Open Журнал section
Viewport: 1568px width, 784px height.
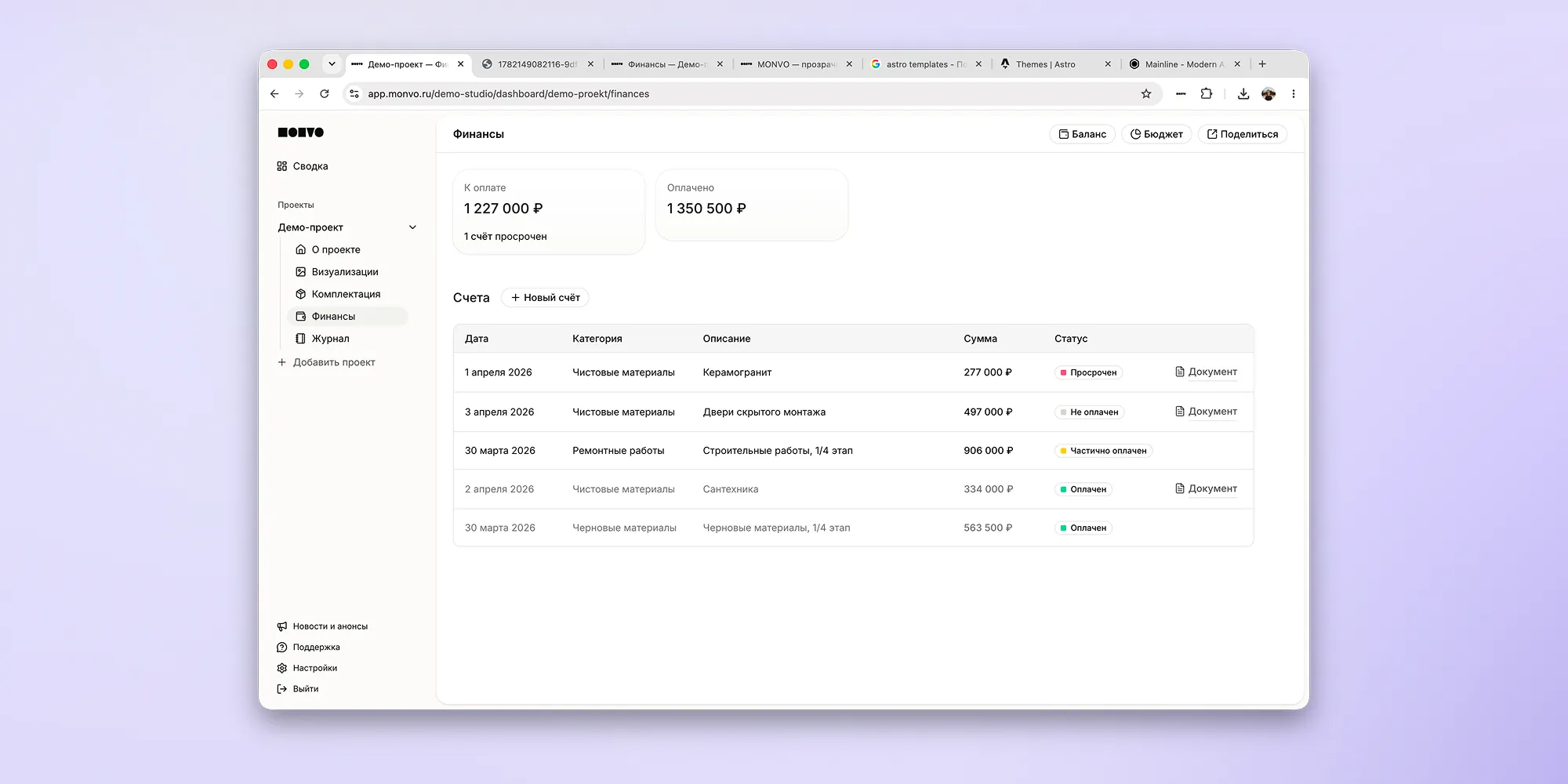[x=322, y=339]
